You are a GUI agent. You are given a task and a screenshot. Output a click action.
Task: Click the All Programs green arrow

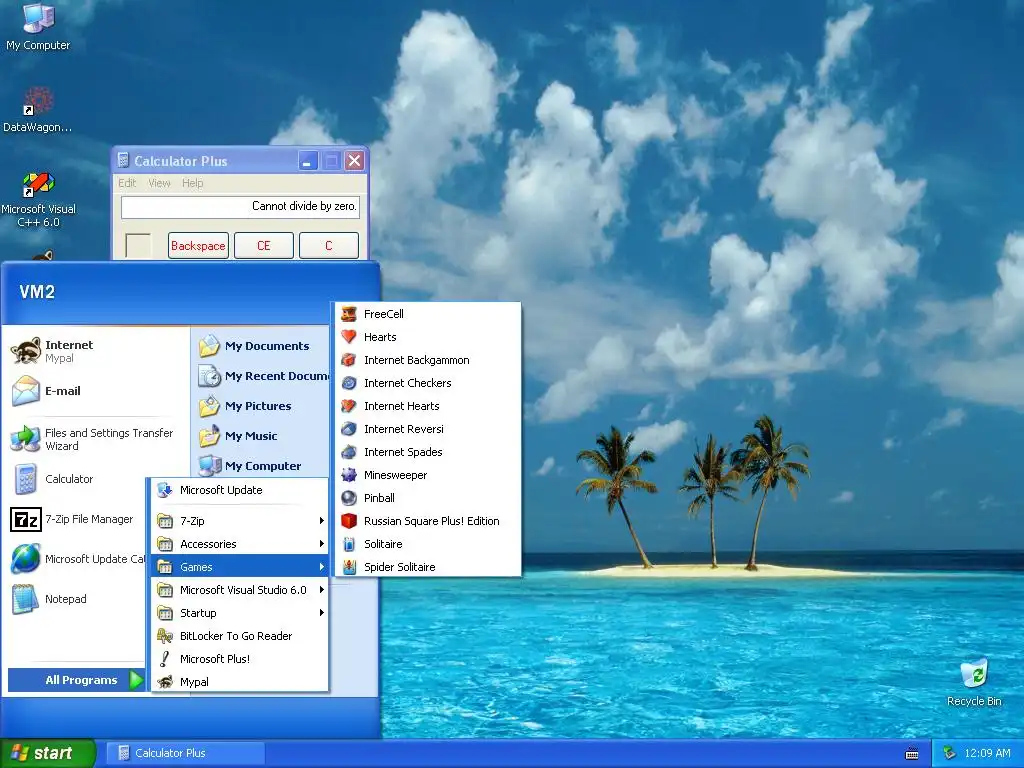coord(136,680)
